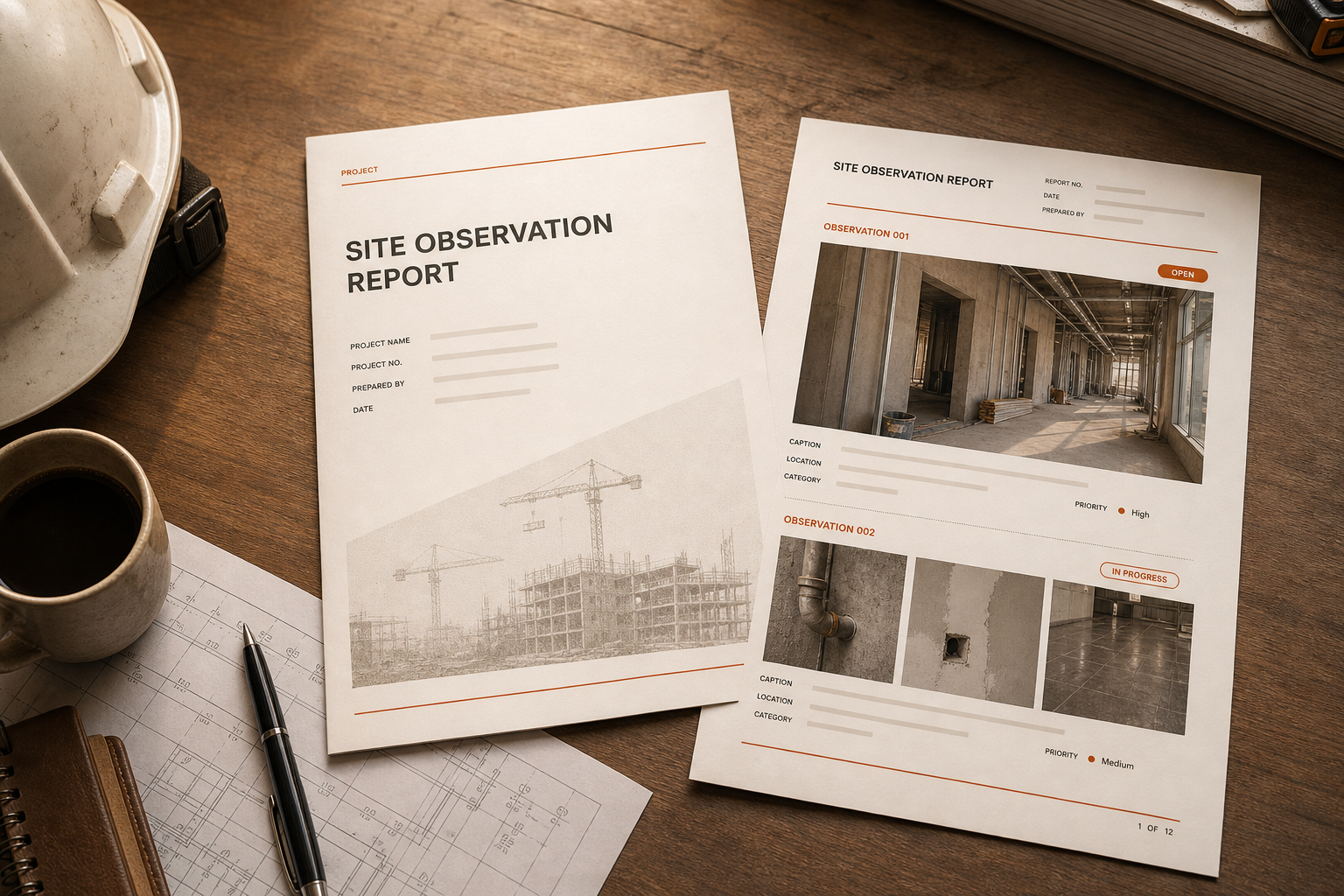Screen dimensions: 1344x896
Task: Select the "REPORT NO." label in the page header
Action: (x=1063, y=183)
